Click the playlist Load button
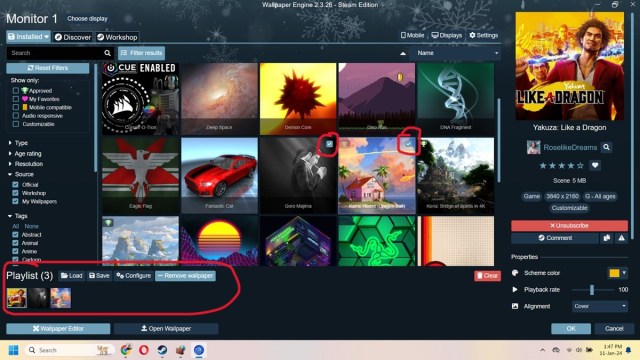The width and height of the screenshot is (640, 360). click(x=72, y=276)
